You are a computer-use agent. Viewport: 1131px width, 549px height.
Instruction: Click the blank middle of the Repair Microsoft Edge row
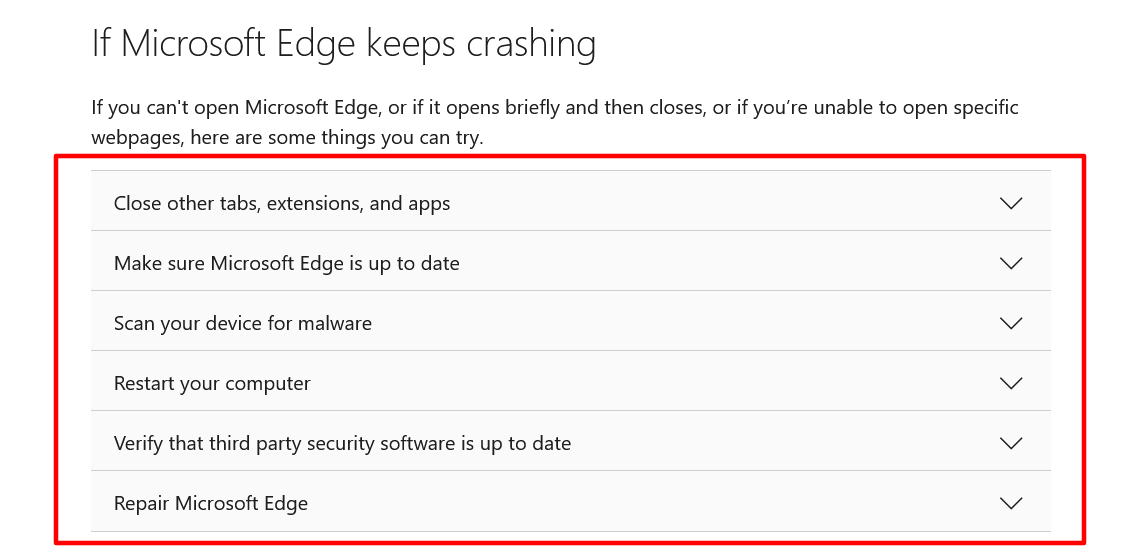pyautogui.click(x=650, y=503)
